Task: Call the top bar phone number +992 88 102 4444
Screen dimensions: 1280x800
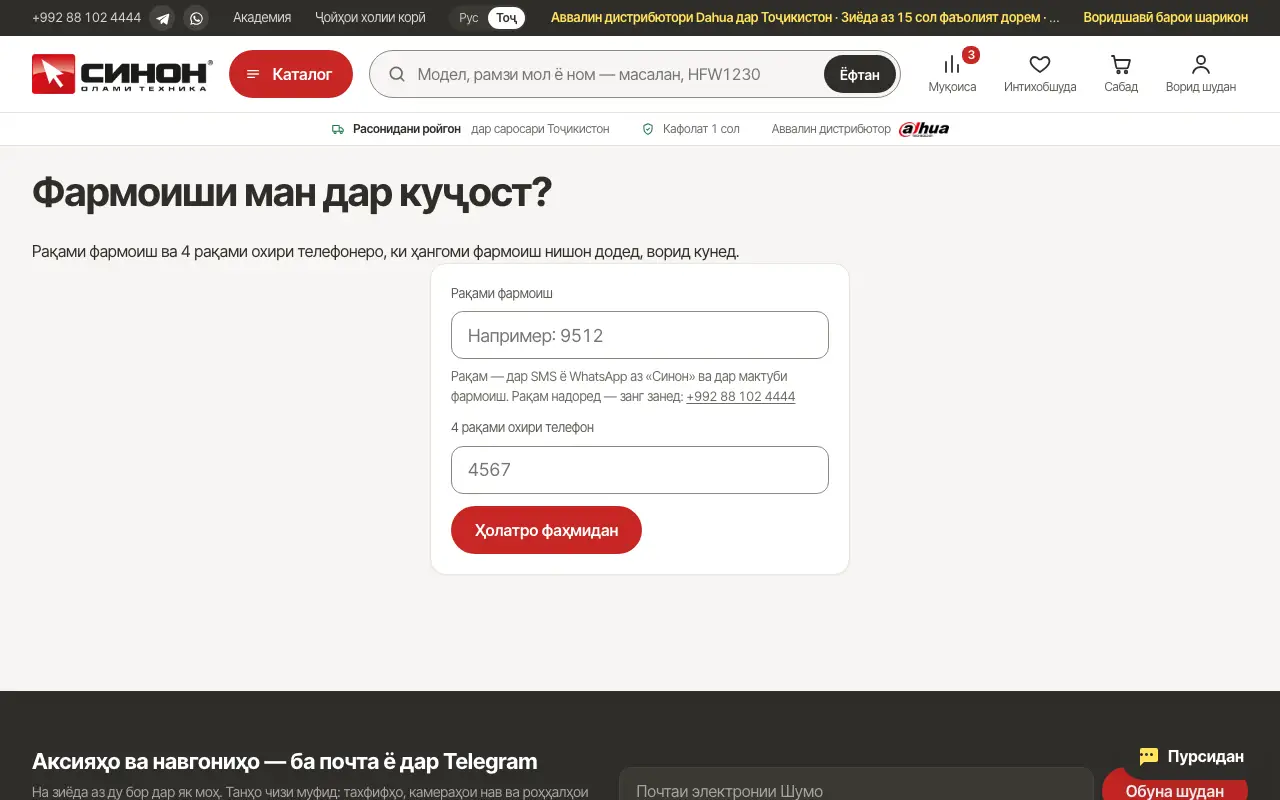Action: coord(86,18)
